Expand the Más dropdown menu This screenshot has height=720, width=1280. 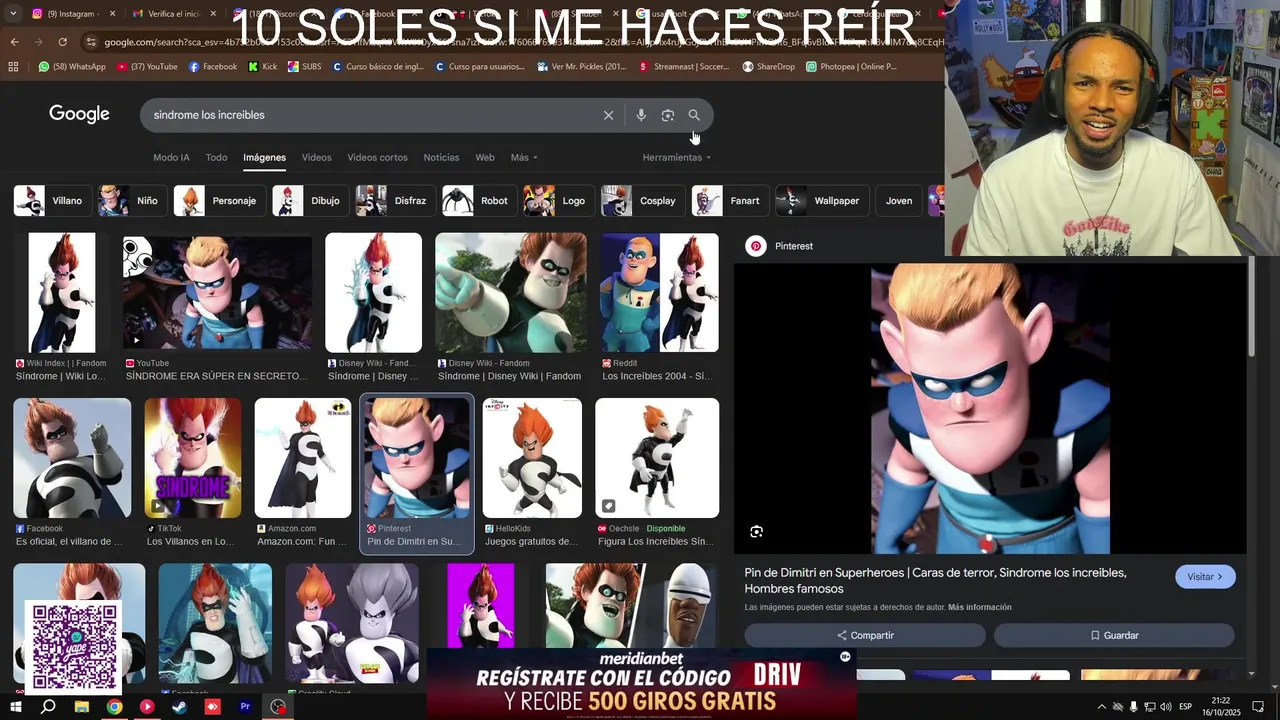(524, 157)
